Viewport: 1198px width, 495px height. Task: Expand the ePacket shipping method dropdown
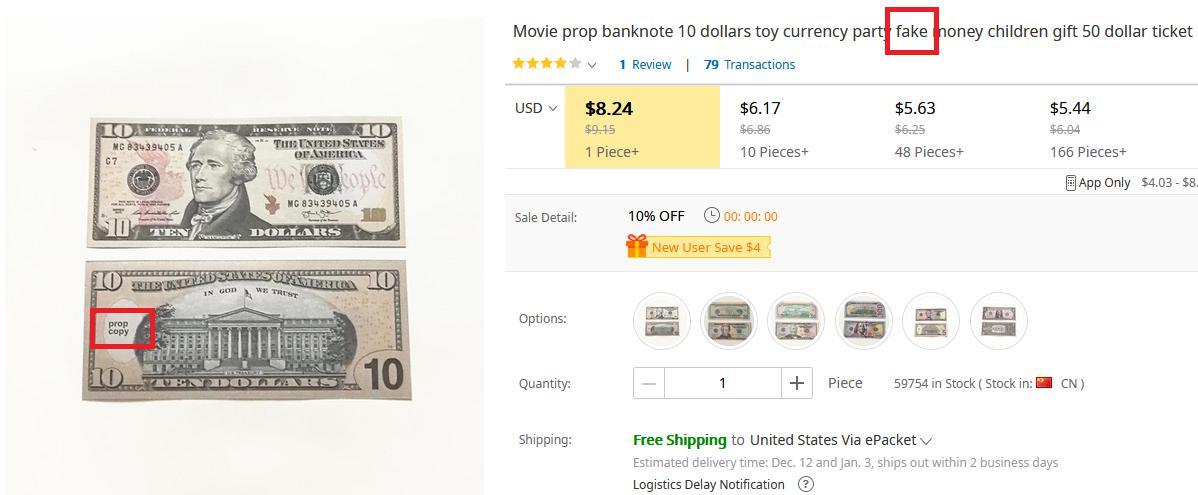[x=926, y=440]
